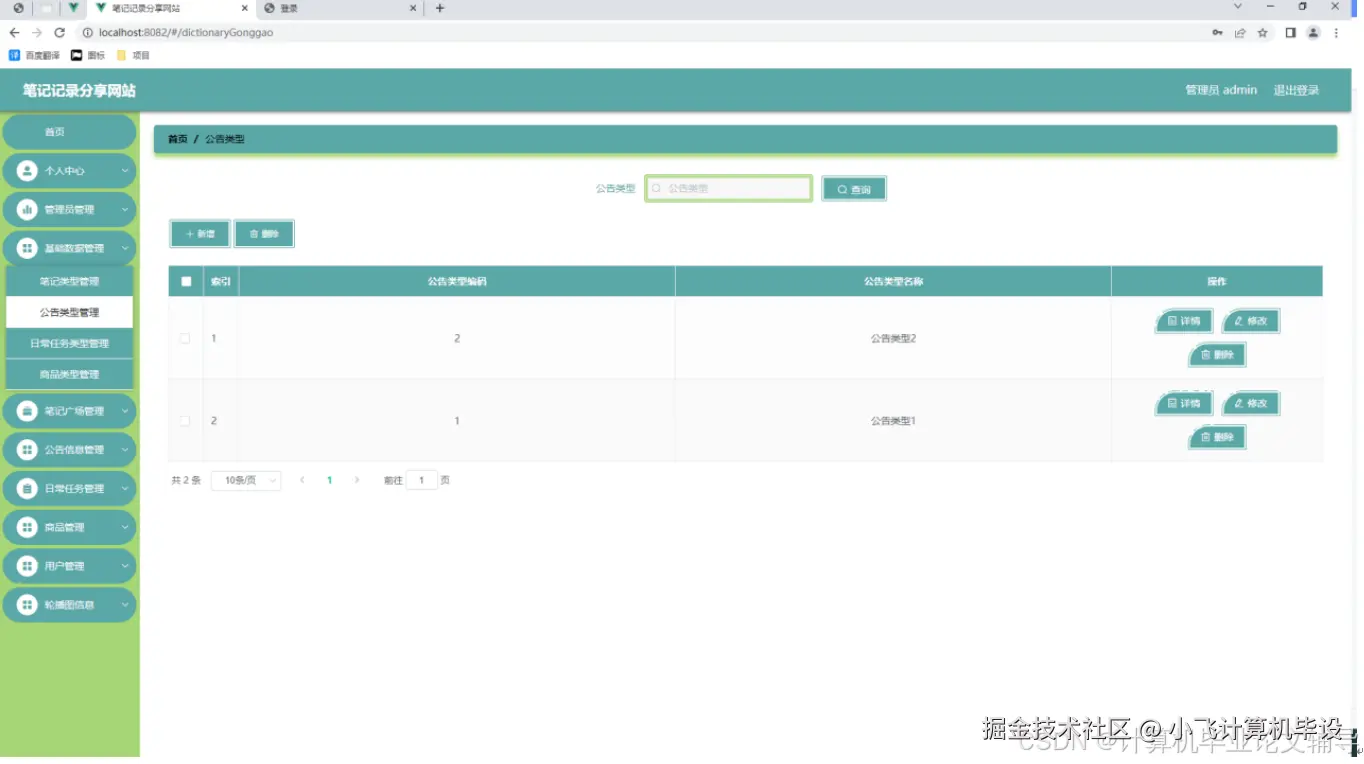Close the 笔记记录分享网站 browser tab
The image size is (1364, 764).
coord(244,8)
